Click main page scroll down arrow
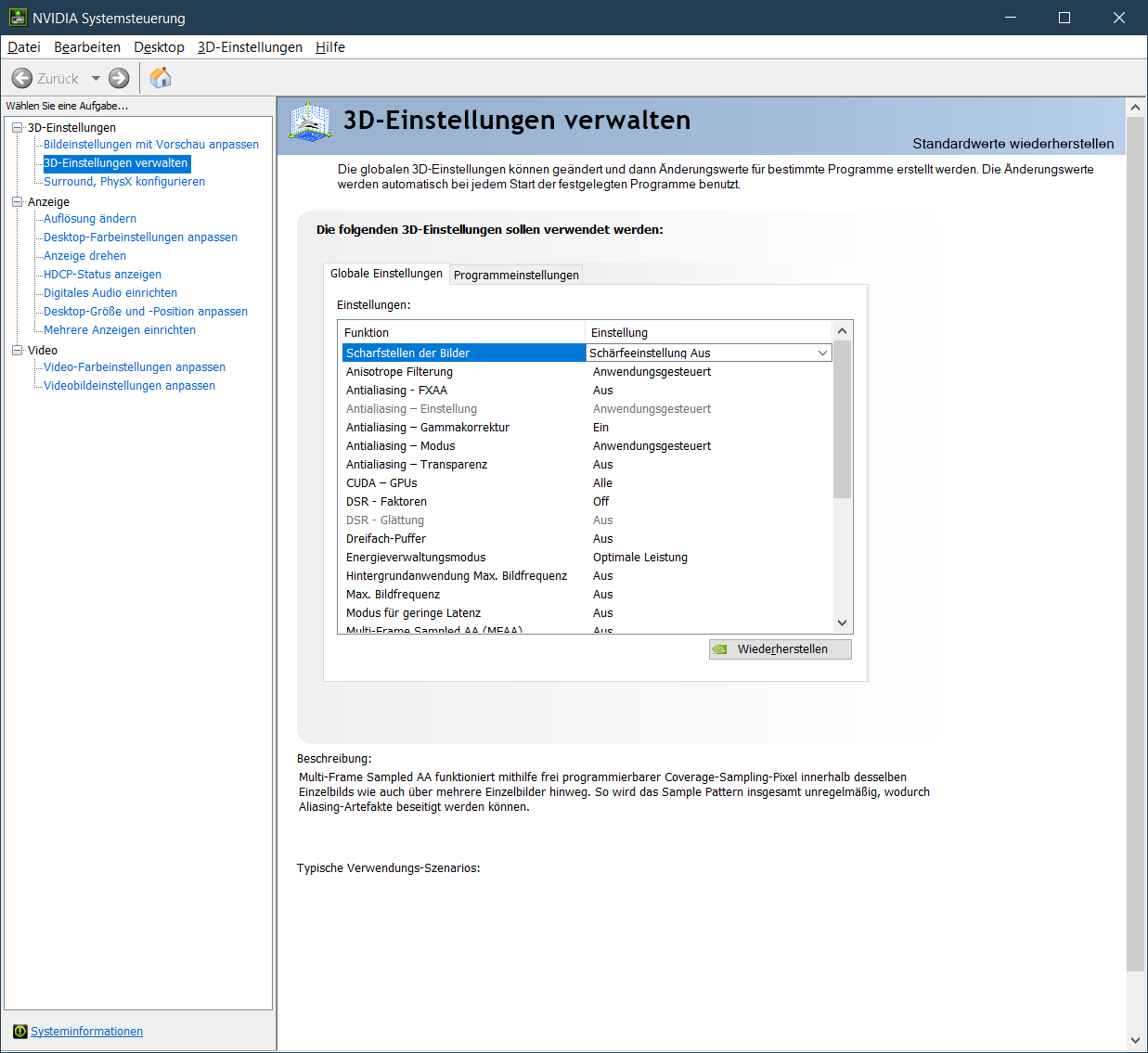This screenshot has height=1053, width=1148. [1135, 1040]
